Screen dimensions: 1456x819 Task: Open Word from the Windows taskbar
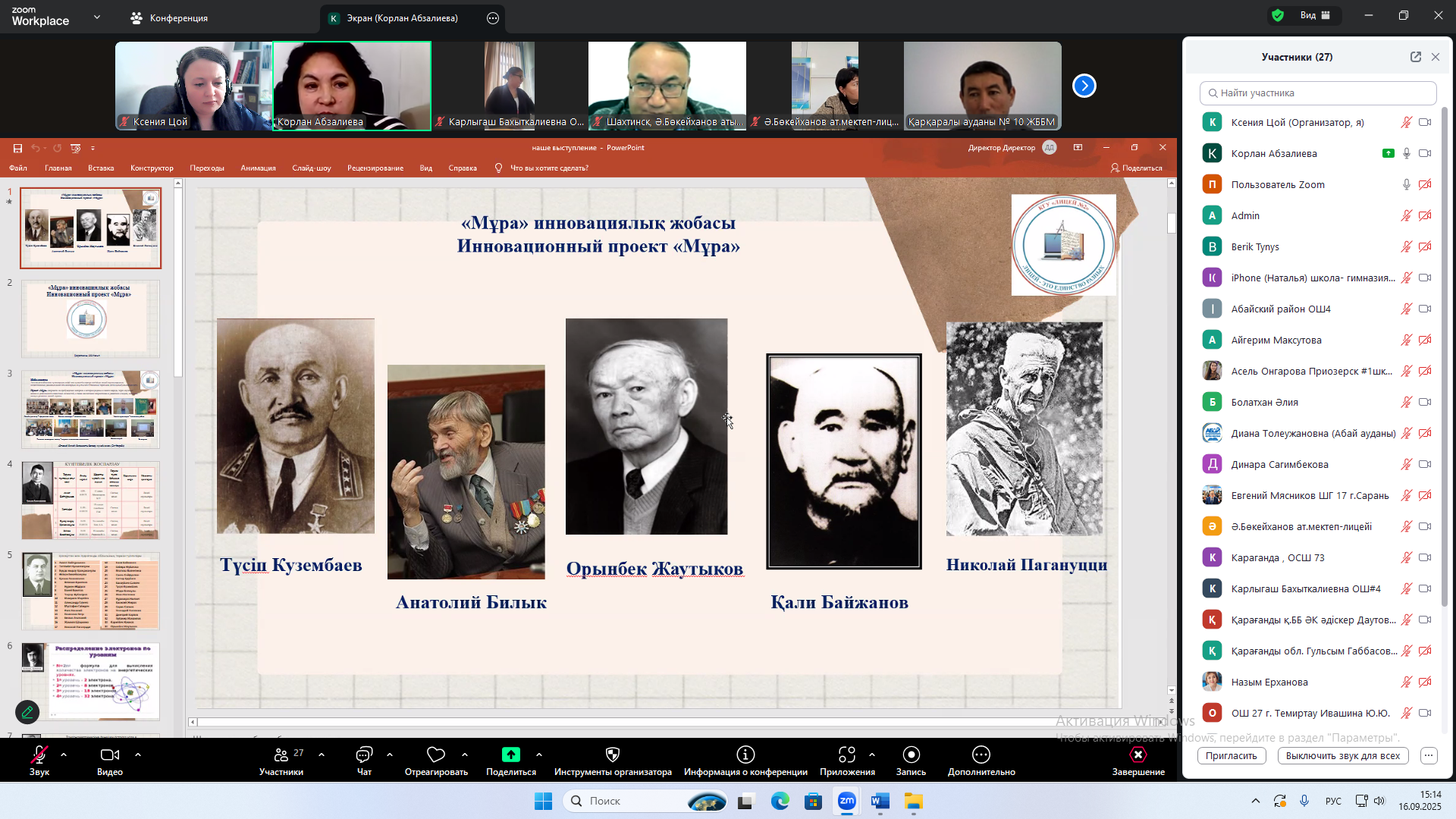coord(880,802)
